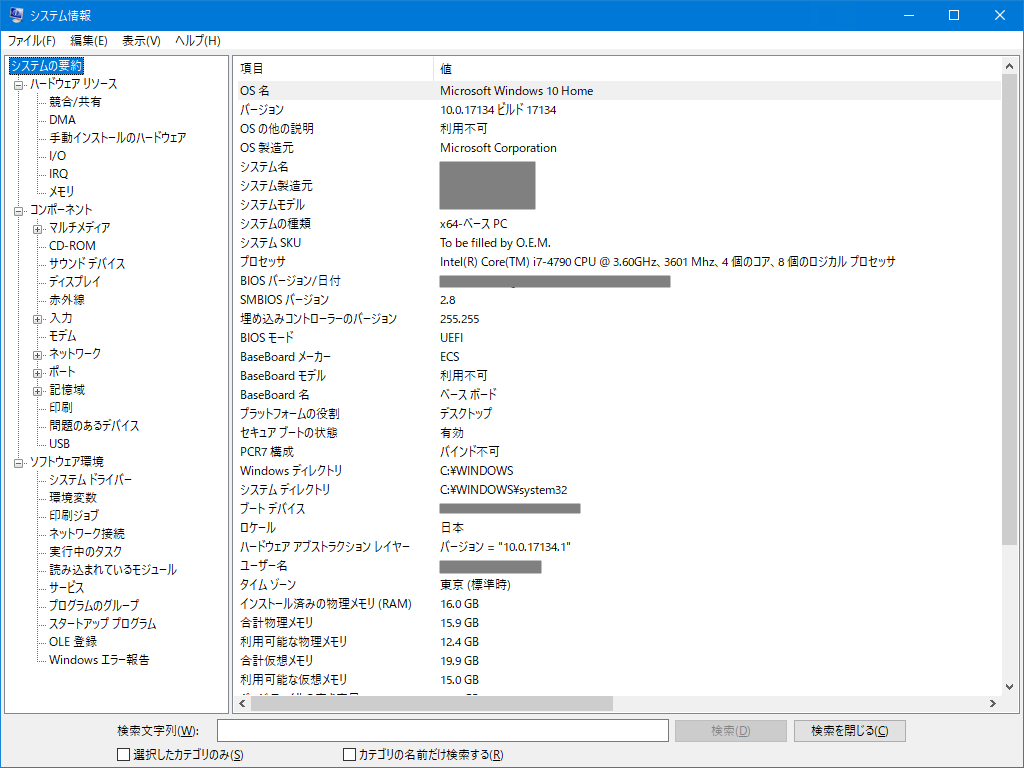Select the USB tree item
This screenshot has height=768, width=1024.
point(59,443)
